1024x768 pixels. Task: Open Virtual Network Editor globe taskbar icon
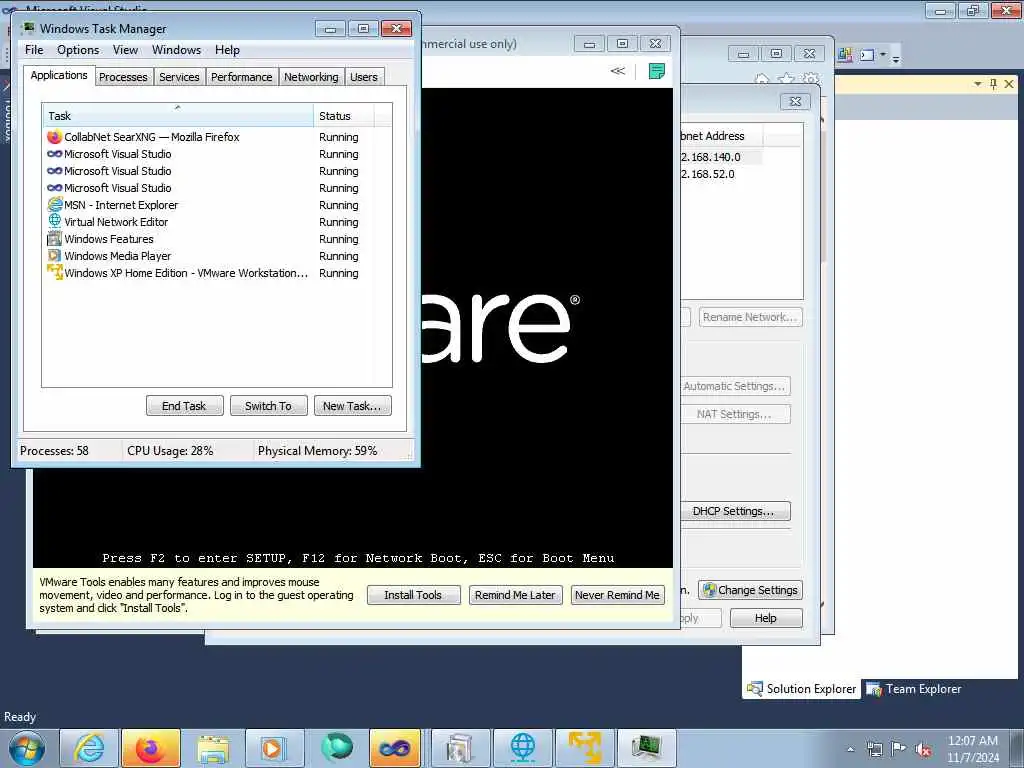point(522,748)
